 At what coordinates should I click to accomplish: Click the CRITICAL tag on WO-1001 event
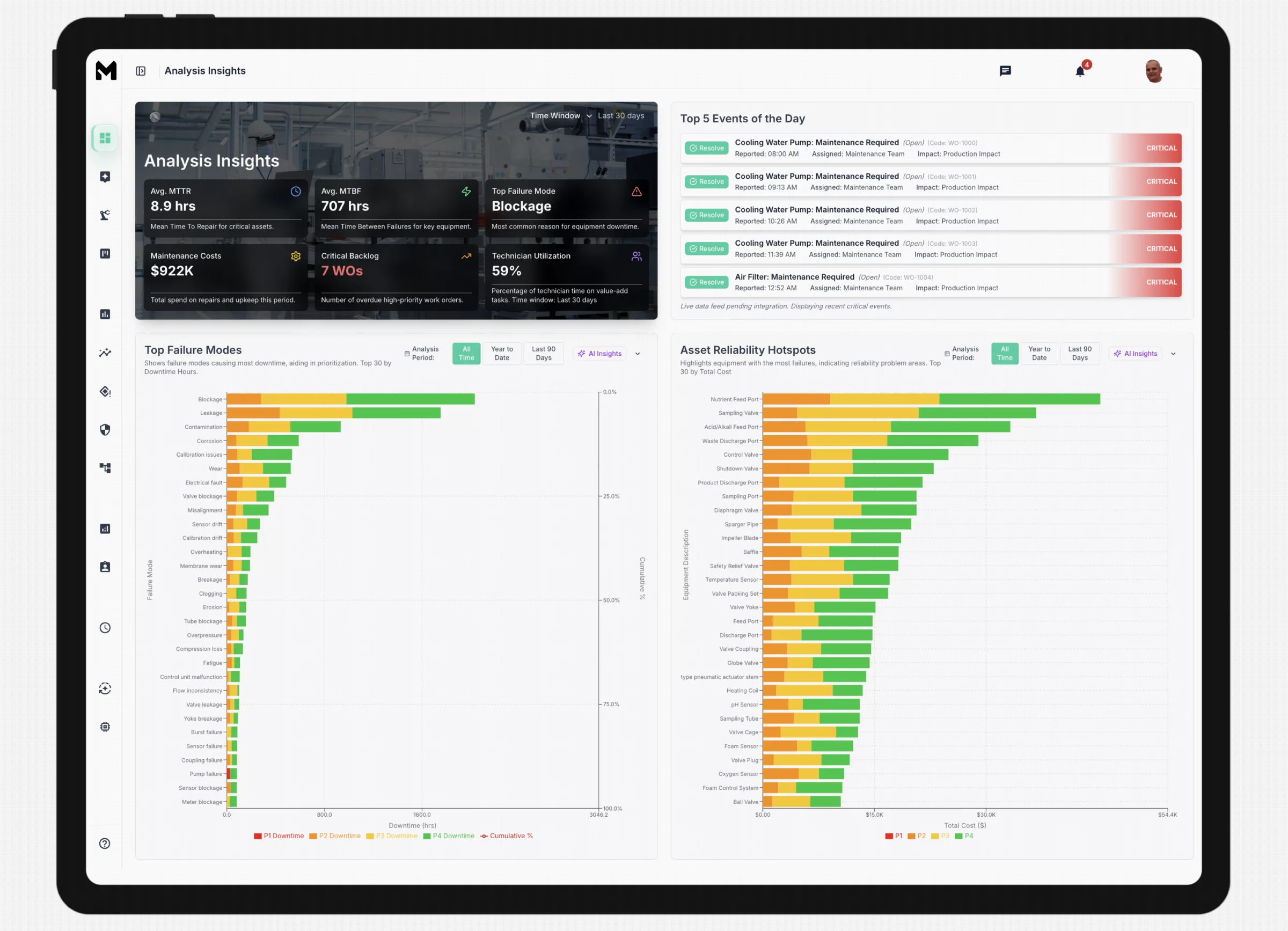1161,182
